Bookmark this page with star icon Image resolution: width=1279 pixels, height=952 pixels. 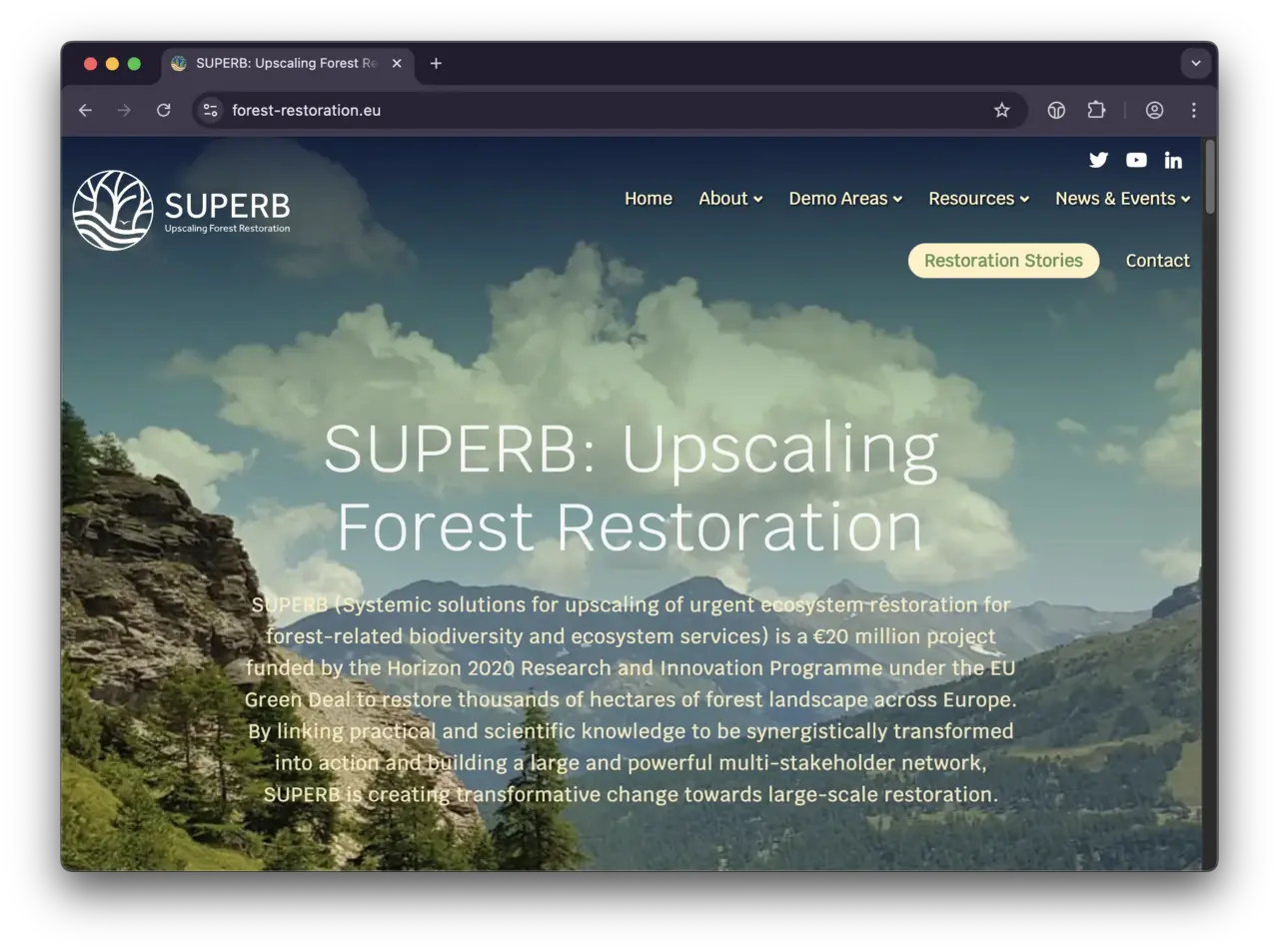coord(1001,111)
